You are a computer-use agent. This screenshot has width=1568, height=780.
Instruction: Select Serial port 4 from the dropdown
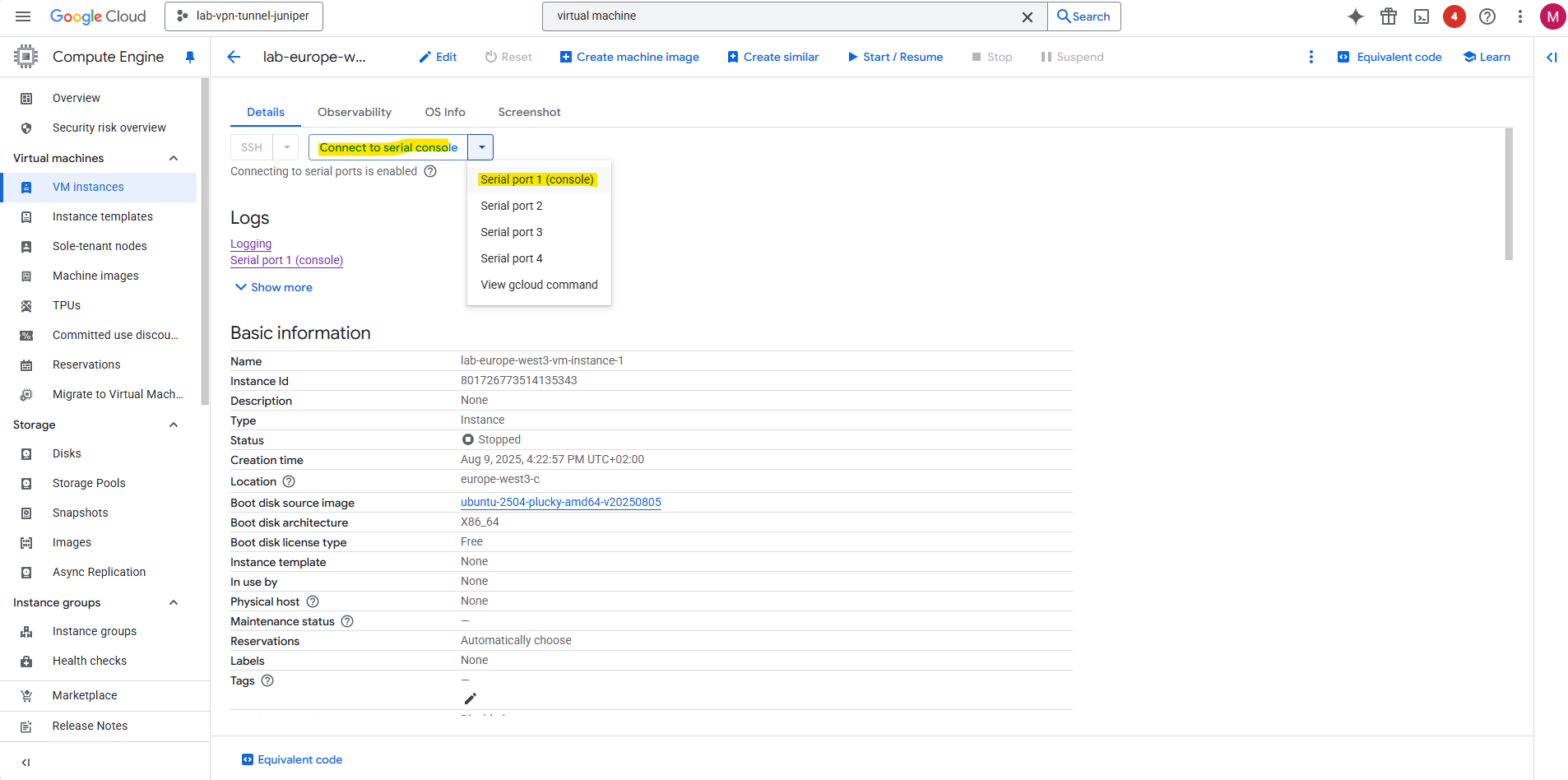click(x=539, y=258)
